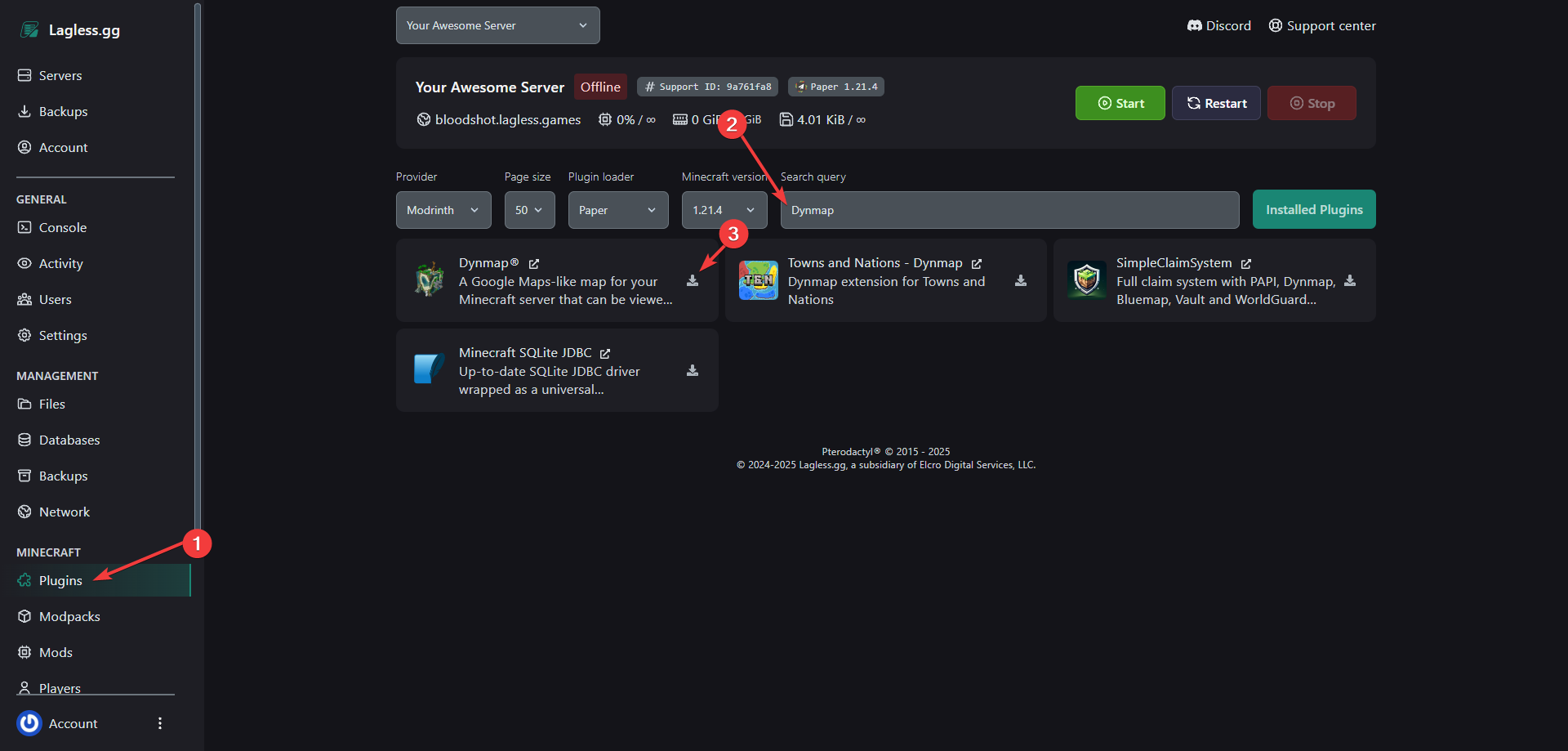Open Installed Plugins list

point(1314,209)
